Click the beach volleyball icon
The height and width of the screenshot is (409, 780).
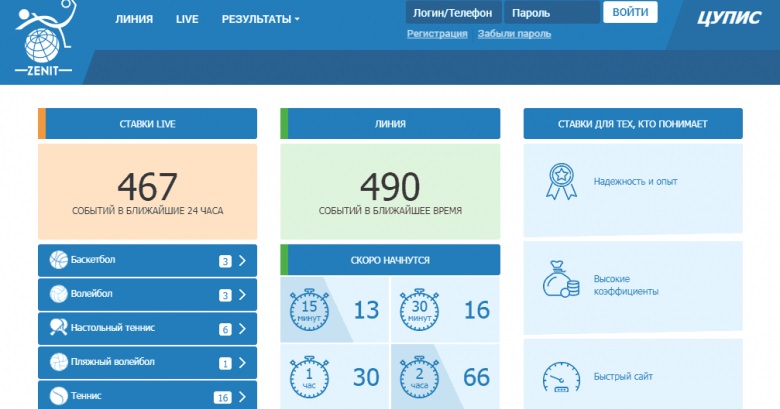58,362
